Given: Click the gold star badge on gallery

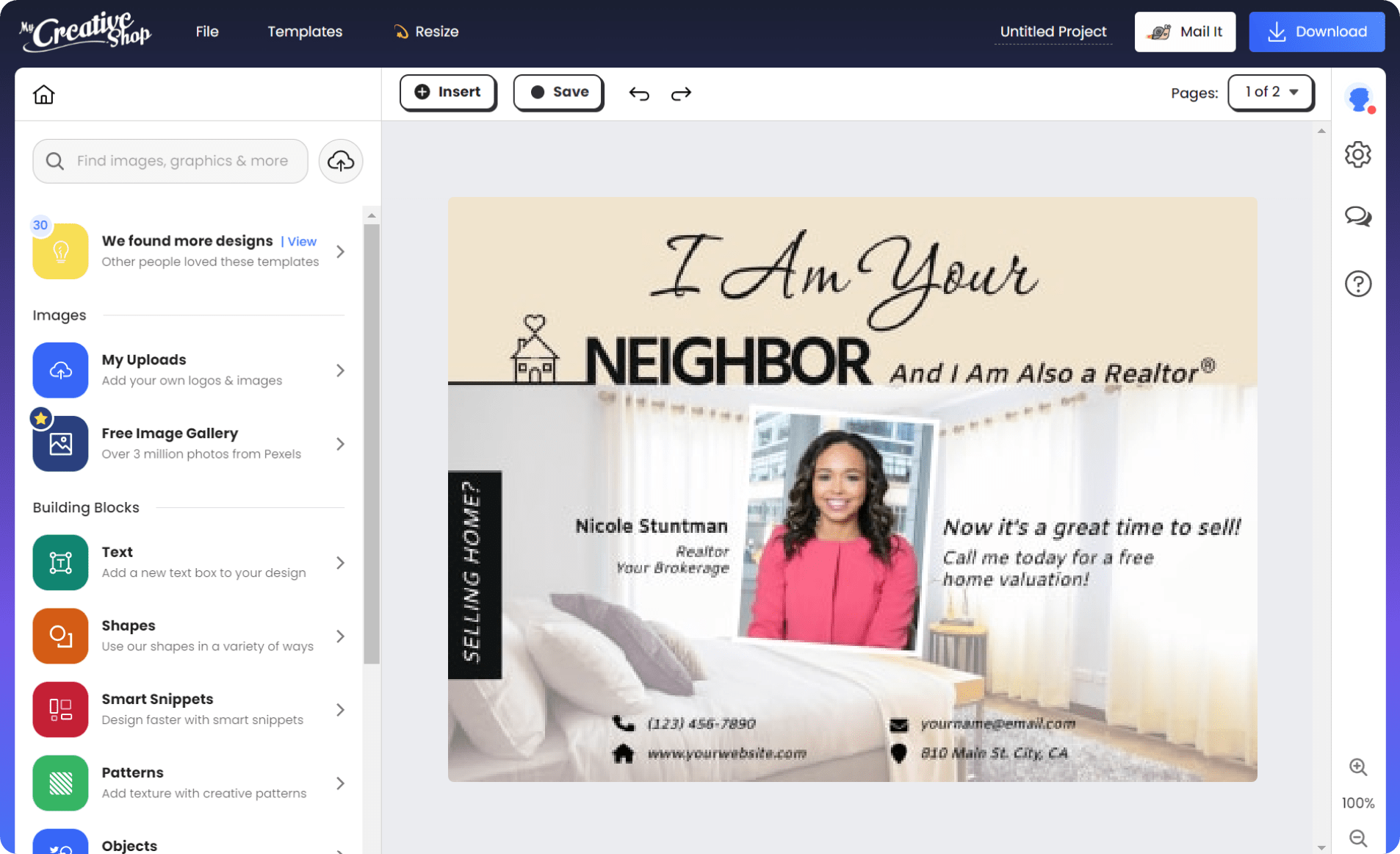Looking at the screenshot, I should [40, 418].
